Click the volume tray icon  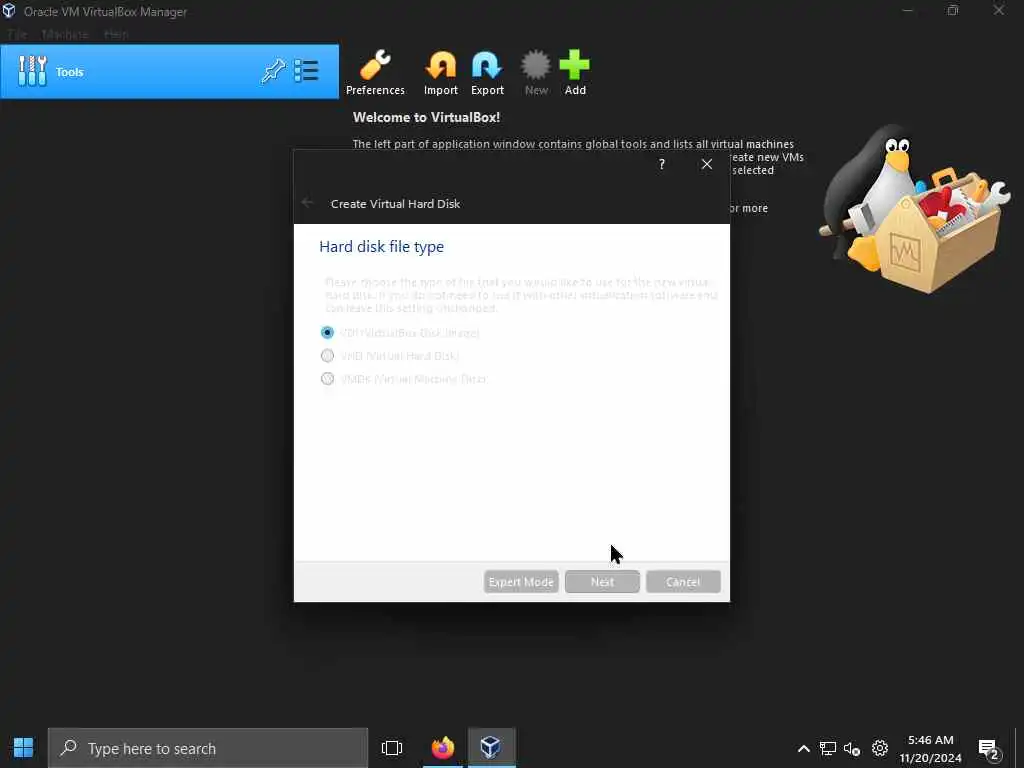coord(852,748)
